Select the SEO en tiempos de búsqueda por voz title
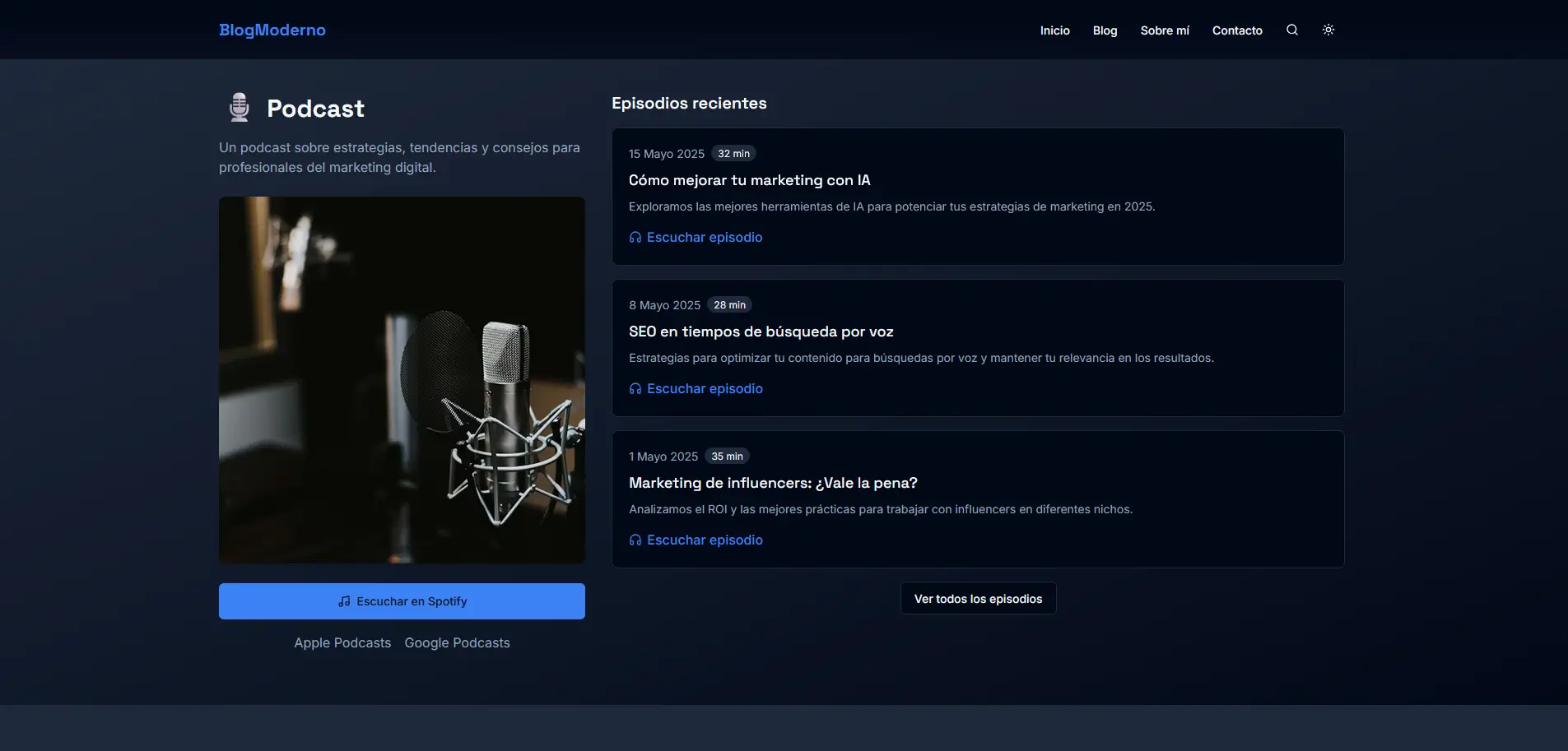This screenshot has height=751, width=1568. click(761, 331)
